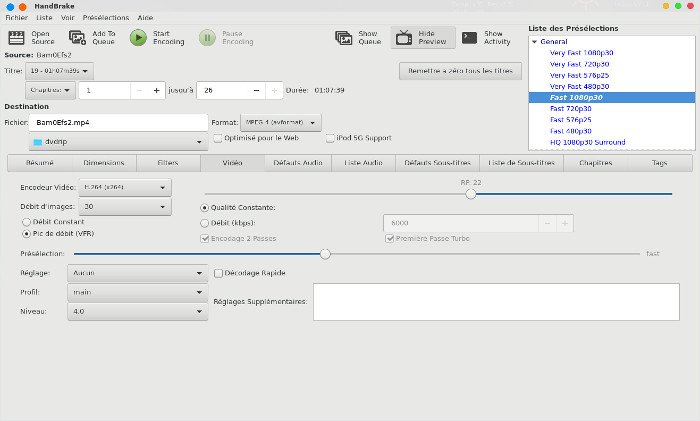Click the blue folder icon for dvdrip
Screen dimensions: 700x421
[x=37, y=142]
